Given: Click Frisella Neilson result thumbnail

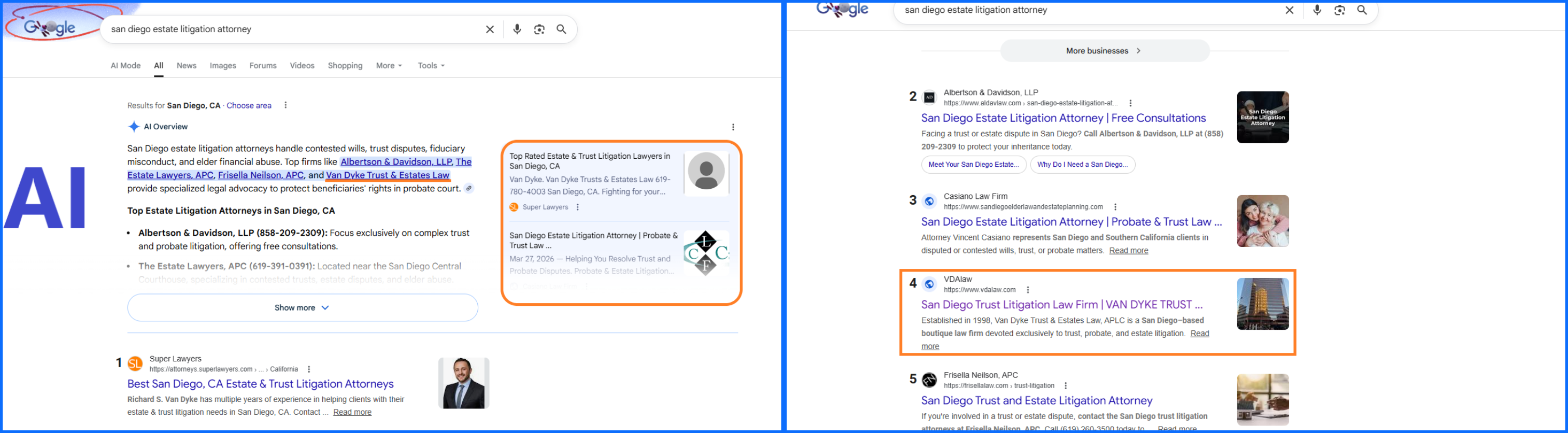Looking at the screenshot, I should point(1262,399).
